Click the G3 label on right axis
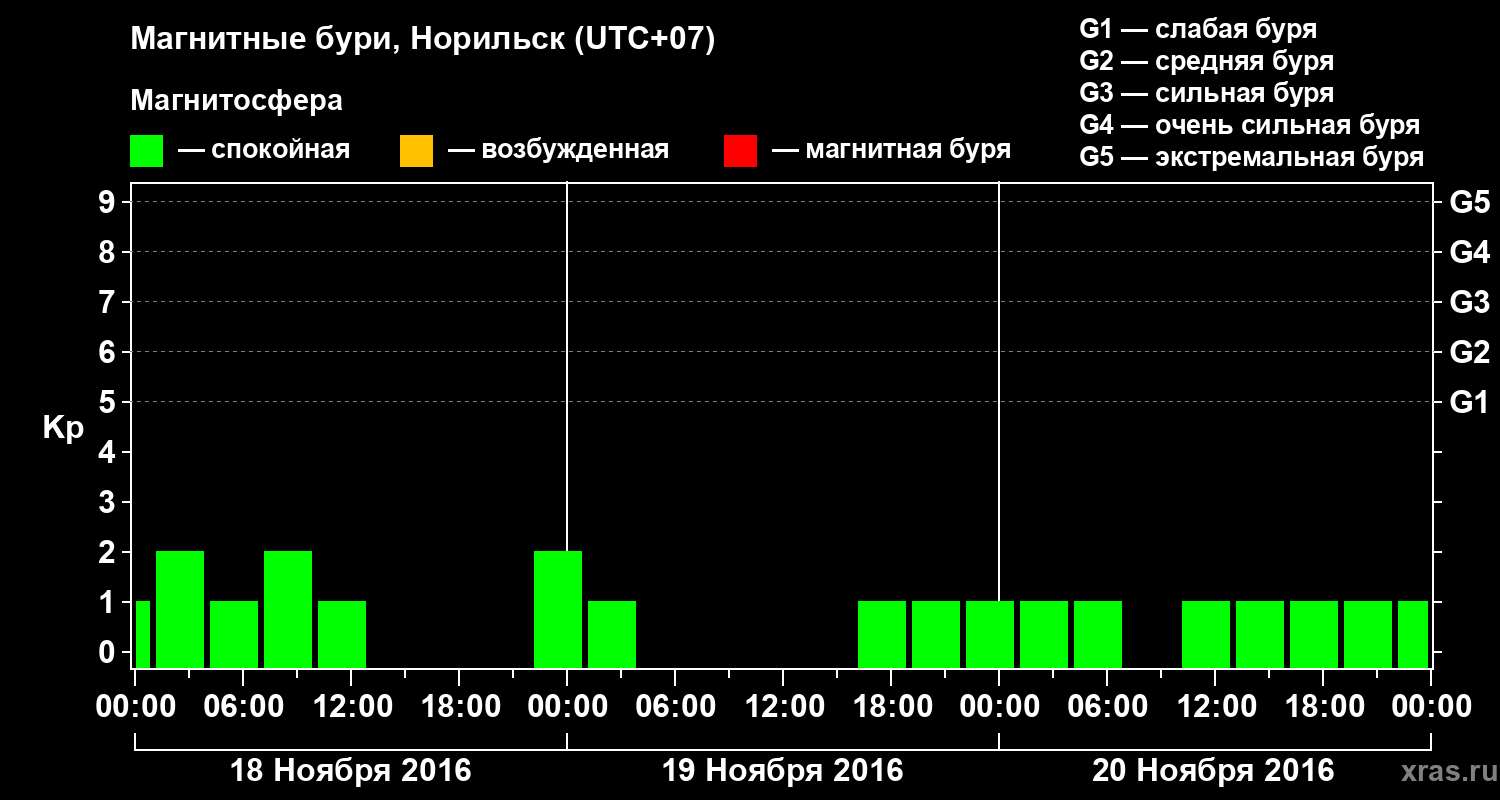The width and height of the screenshot is (1500, 800). click(1469, 302)
